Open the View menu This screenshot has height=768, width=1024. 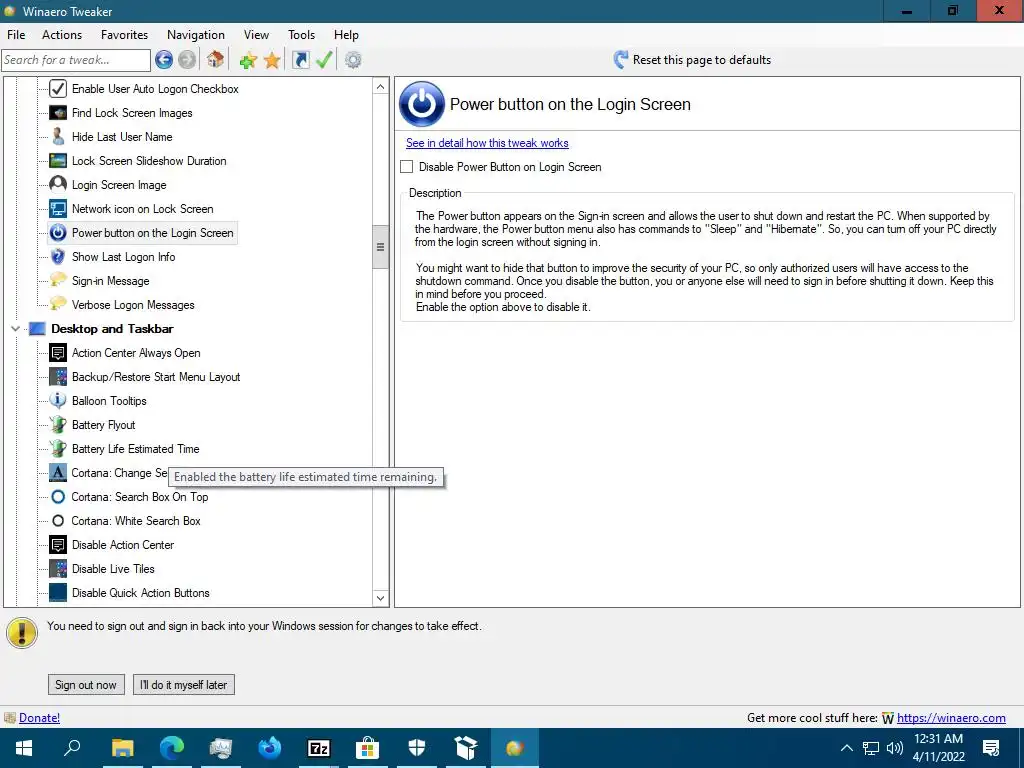pos(256,35)
